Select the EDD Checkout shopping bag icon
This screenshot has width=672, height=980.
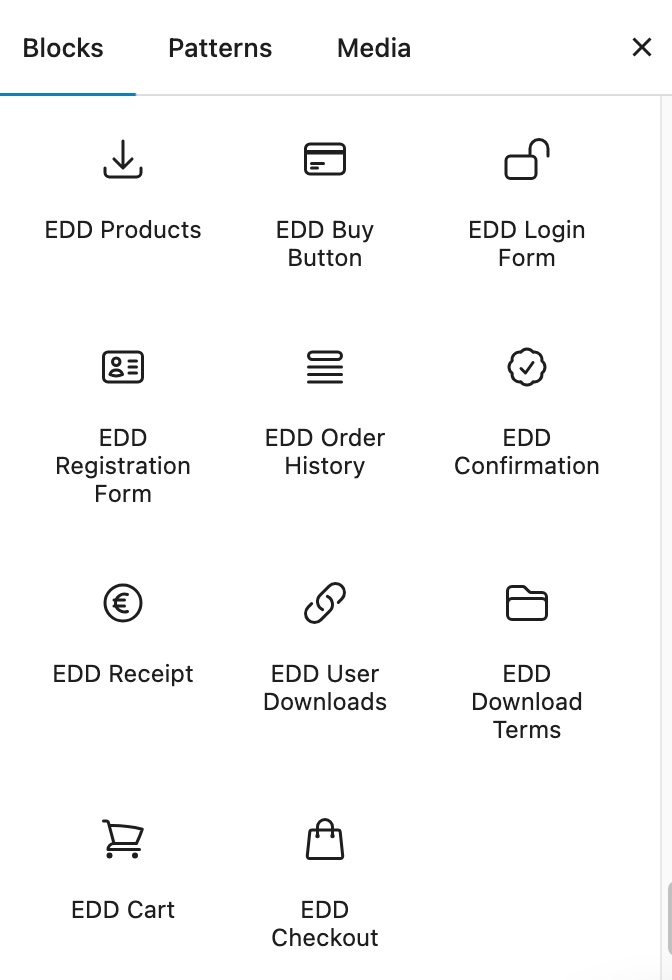pyautogui.click(x=324, y=839)
